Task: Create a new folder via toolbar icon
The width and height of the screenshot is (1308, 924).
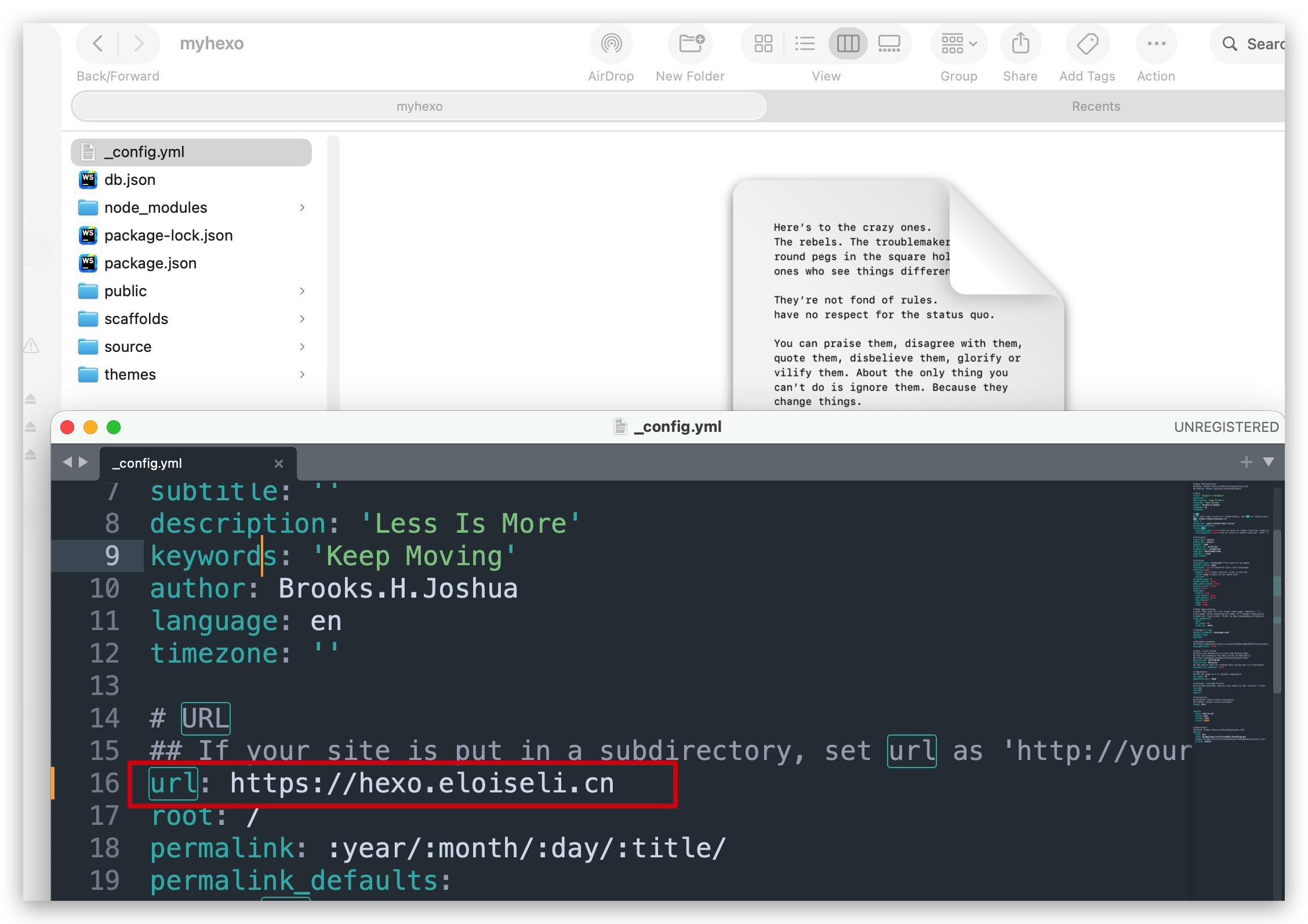Action: click(x=691, y=43)
